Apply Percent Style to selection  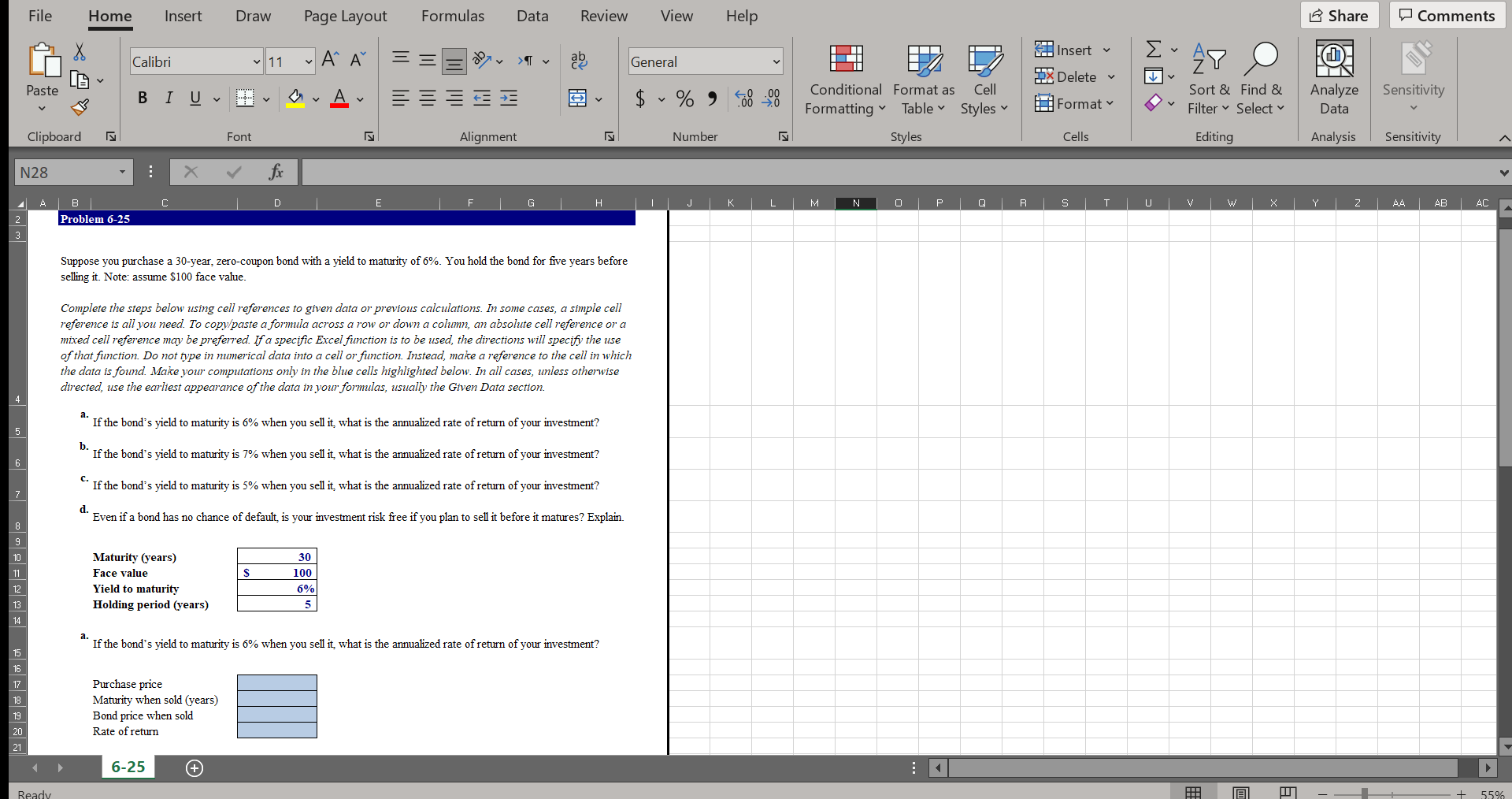[x=684, y=98]
